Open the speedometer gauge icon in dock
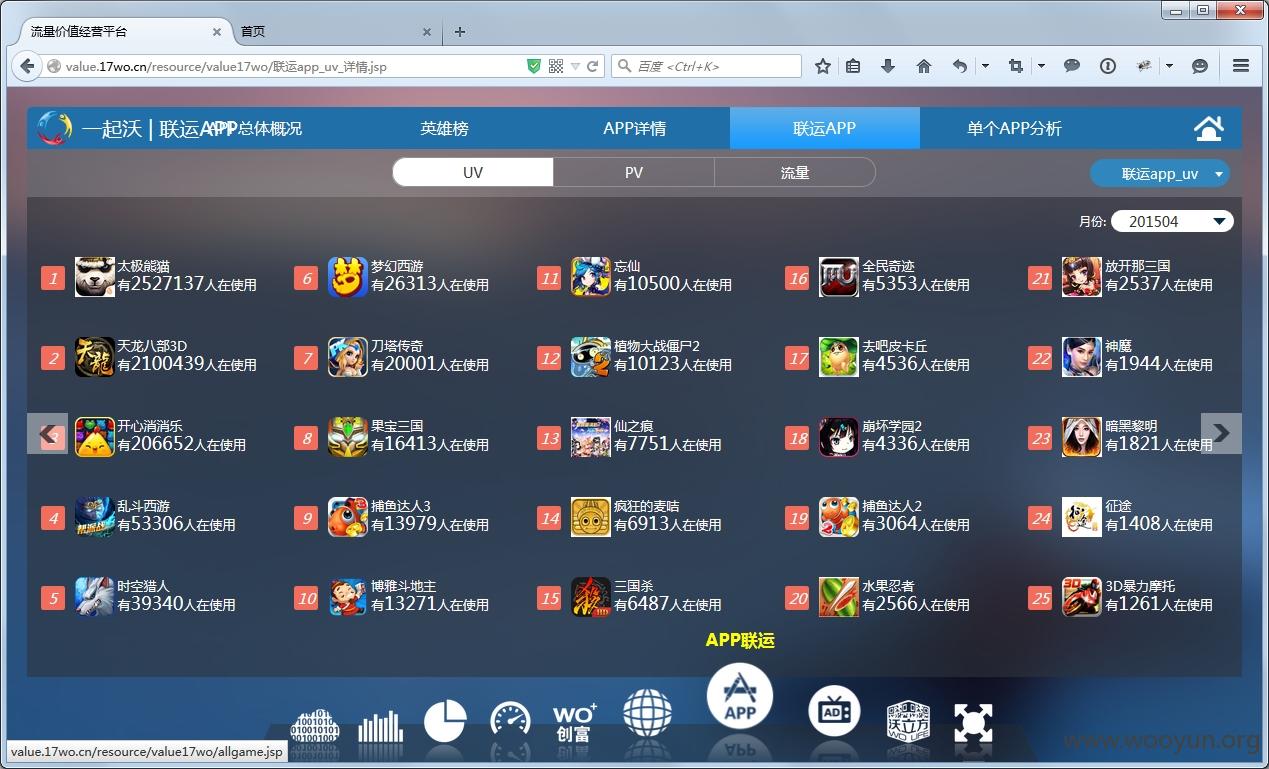The image size is (1269, 769). tap(510, 721)
